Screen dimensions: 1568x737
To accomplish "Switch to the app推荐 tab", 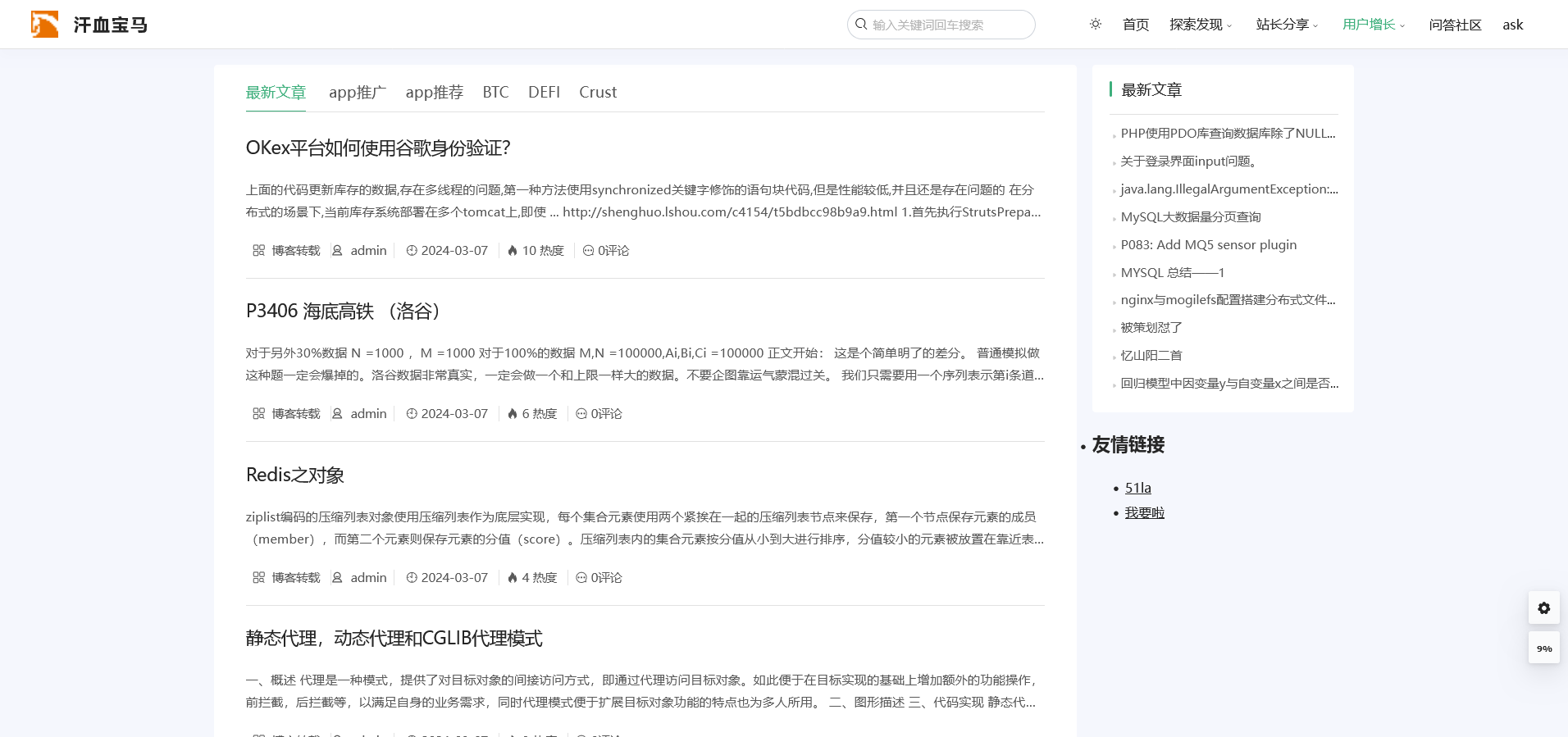I will (x=435, y=93).
